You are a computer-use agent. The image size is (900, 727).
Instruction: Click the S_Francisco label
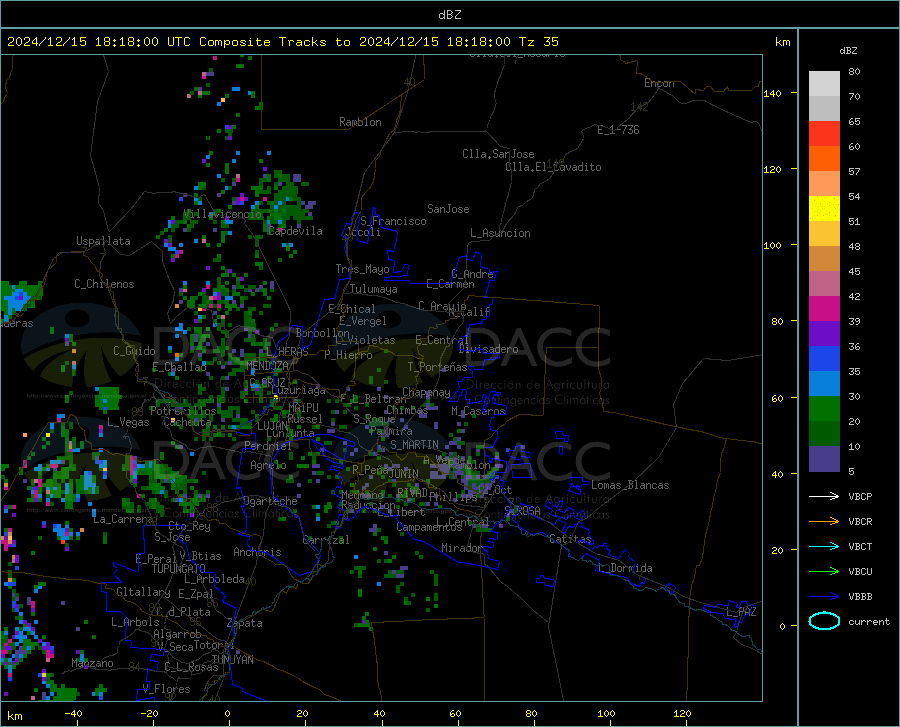click(x=393, y=221)
